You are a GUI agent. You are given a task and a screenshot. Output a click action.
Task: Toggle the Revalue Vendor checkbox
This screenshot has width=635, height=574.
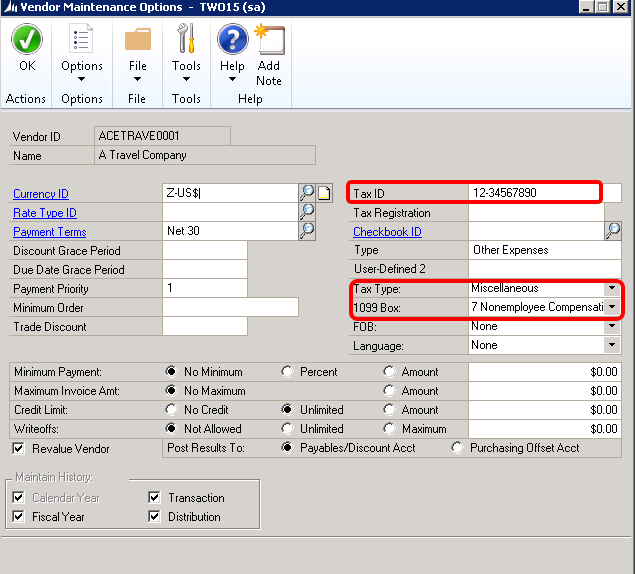click(x=19, y=448)
